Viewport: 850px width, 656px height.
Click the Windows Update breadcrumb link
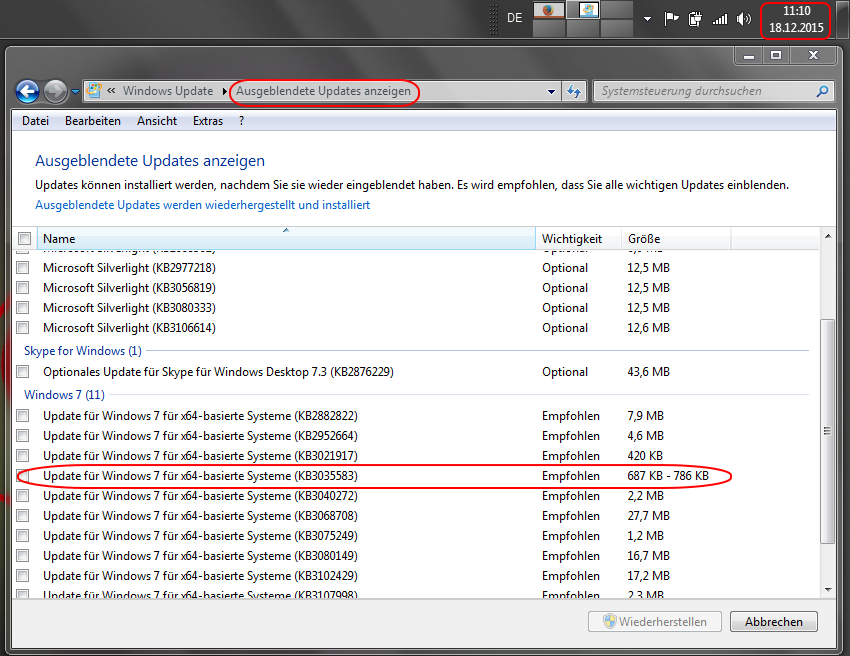pos(167,91)
